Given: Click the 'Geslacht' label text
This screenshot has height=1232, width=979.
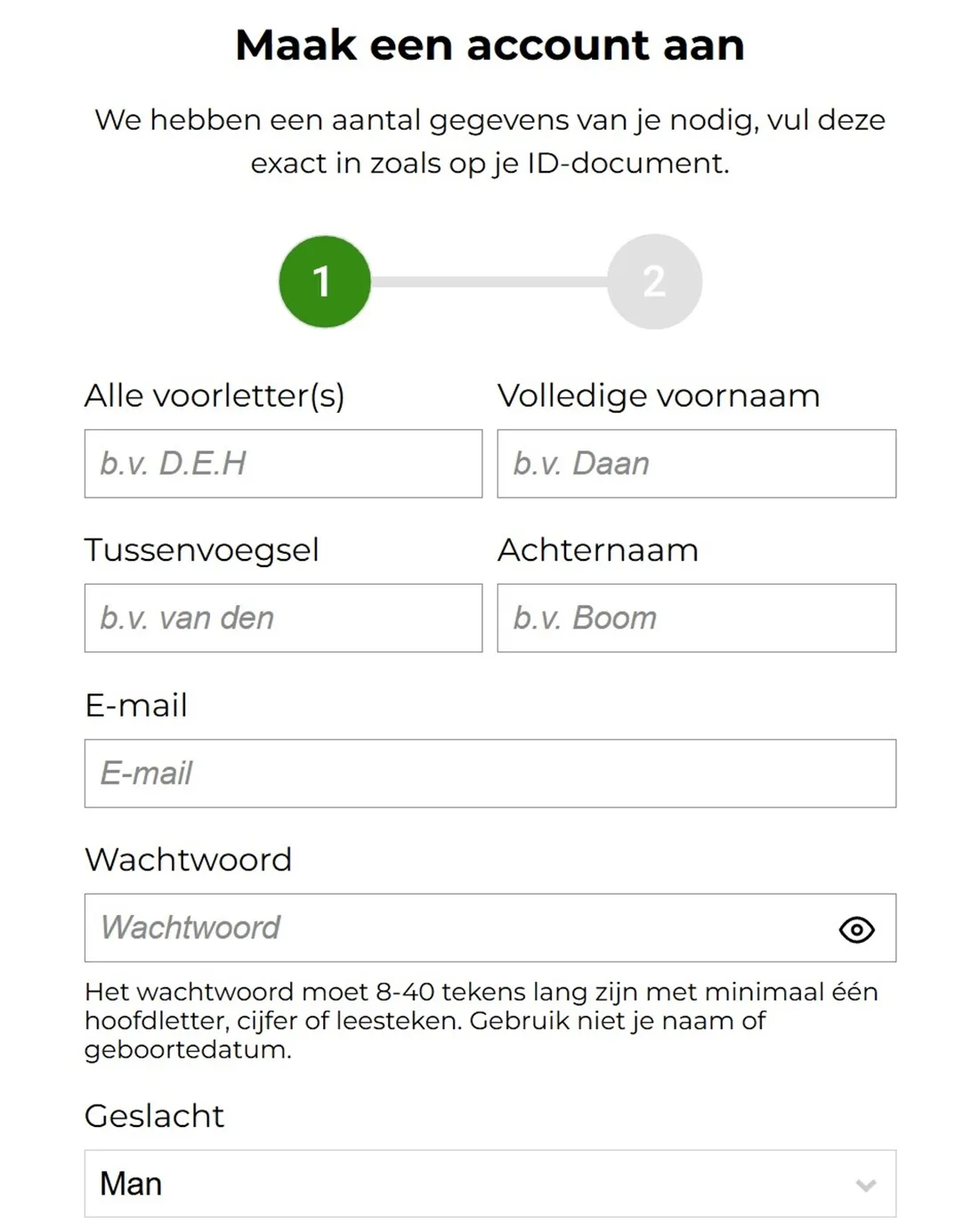Looking at the screenshot, I should pyautogui.click(x=154, y=1115).
